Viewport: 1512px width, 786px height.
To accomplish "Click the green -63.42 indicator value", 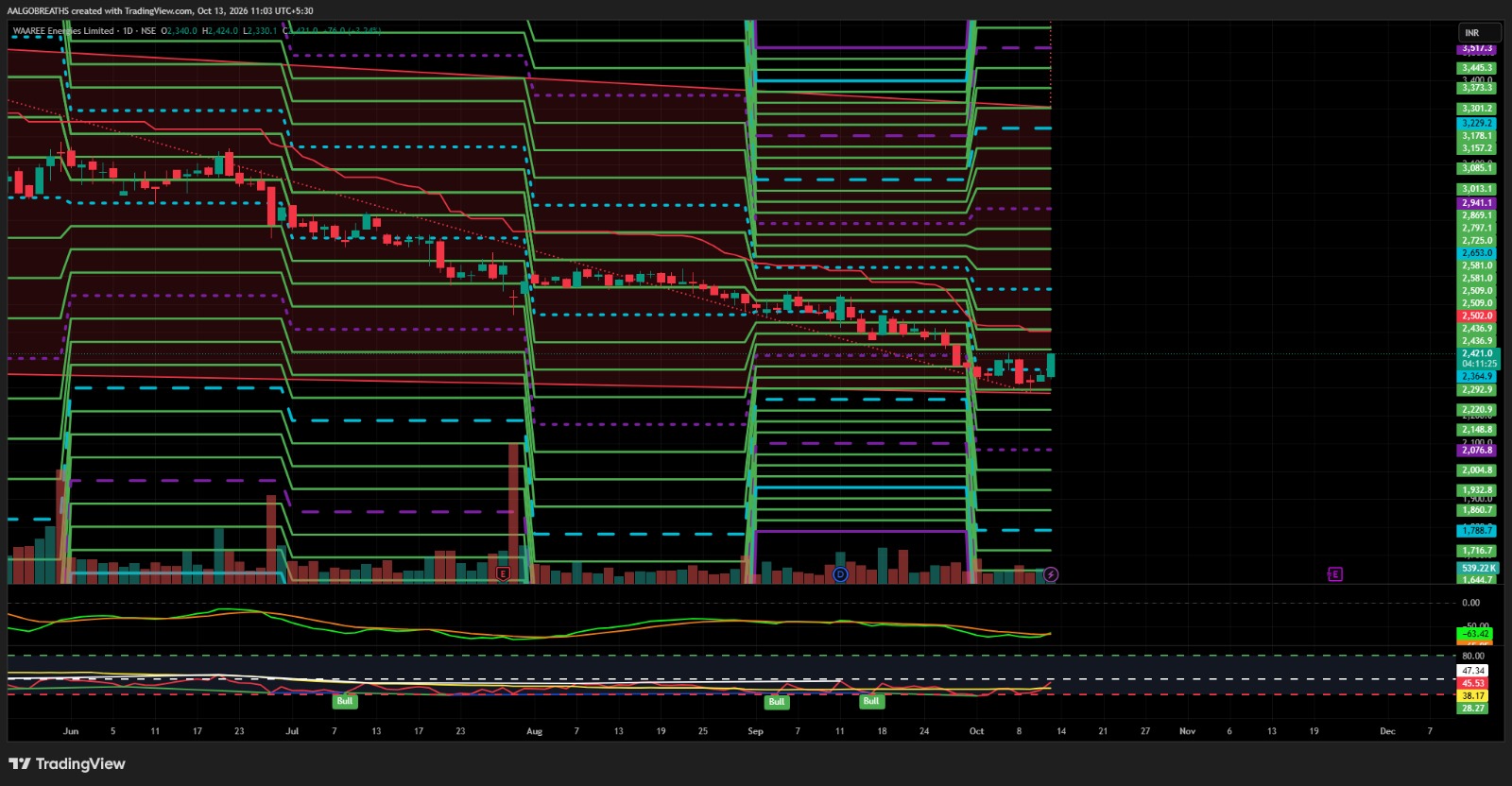I will 1475,633.
